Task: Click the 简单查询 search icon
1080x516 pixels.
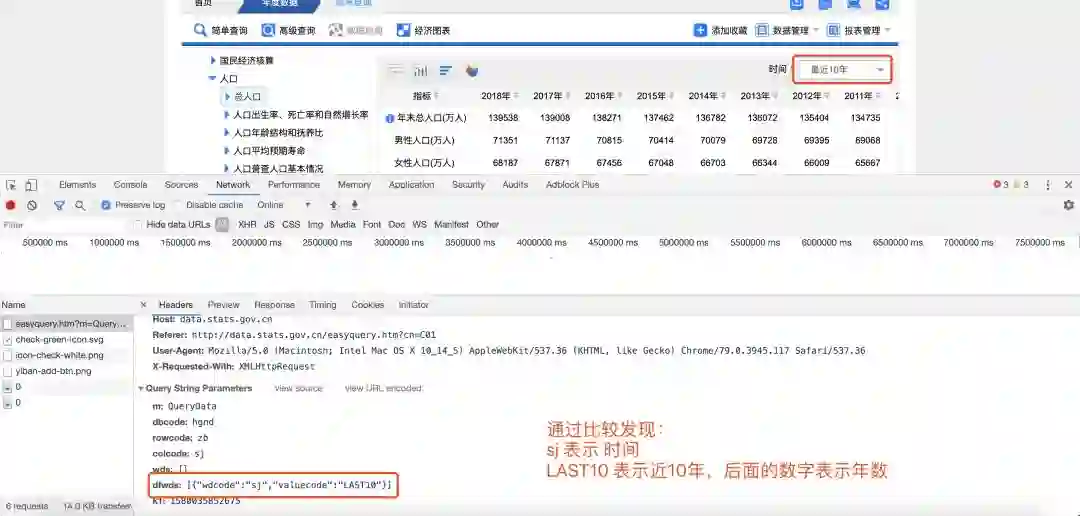Action: 200,30
